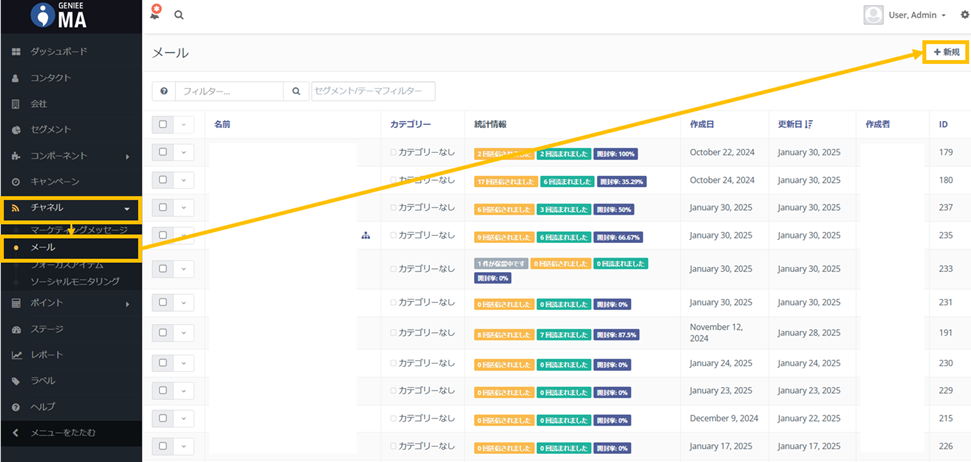
Task: Click the レポート chart icon in sidebar
Action: (16, 355)
